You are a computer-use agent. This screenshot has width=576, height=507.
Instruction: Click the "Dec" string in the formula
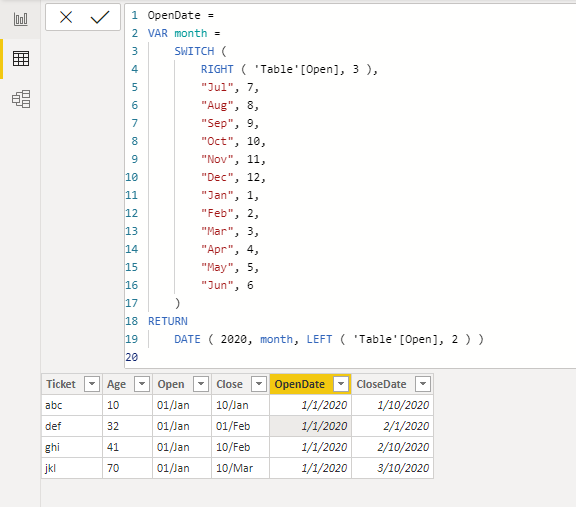[x=217, y=177]
